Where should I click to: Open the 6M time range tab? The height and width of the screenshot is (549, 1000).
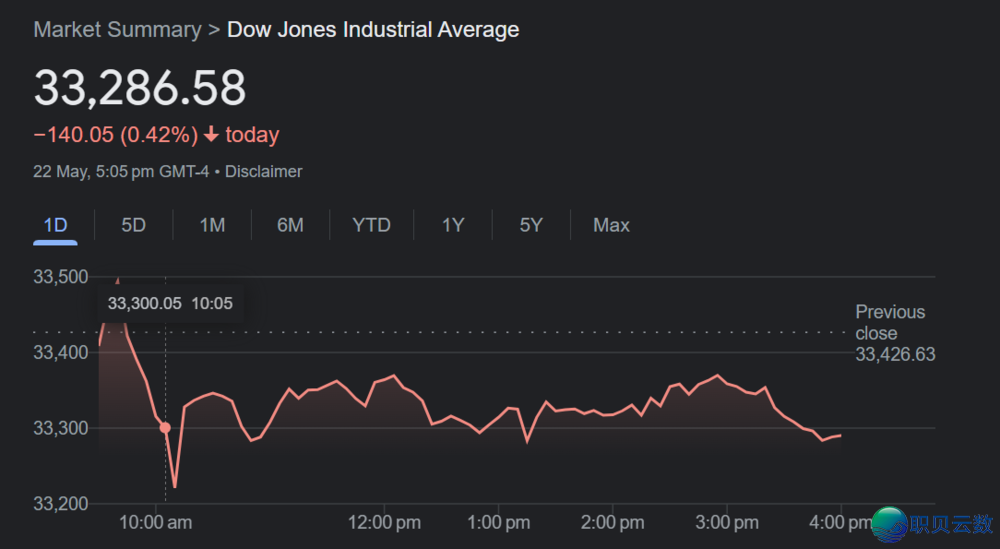click(290, 225)
